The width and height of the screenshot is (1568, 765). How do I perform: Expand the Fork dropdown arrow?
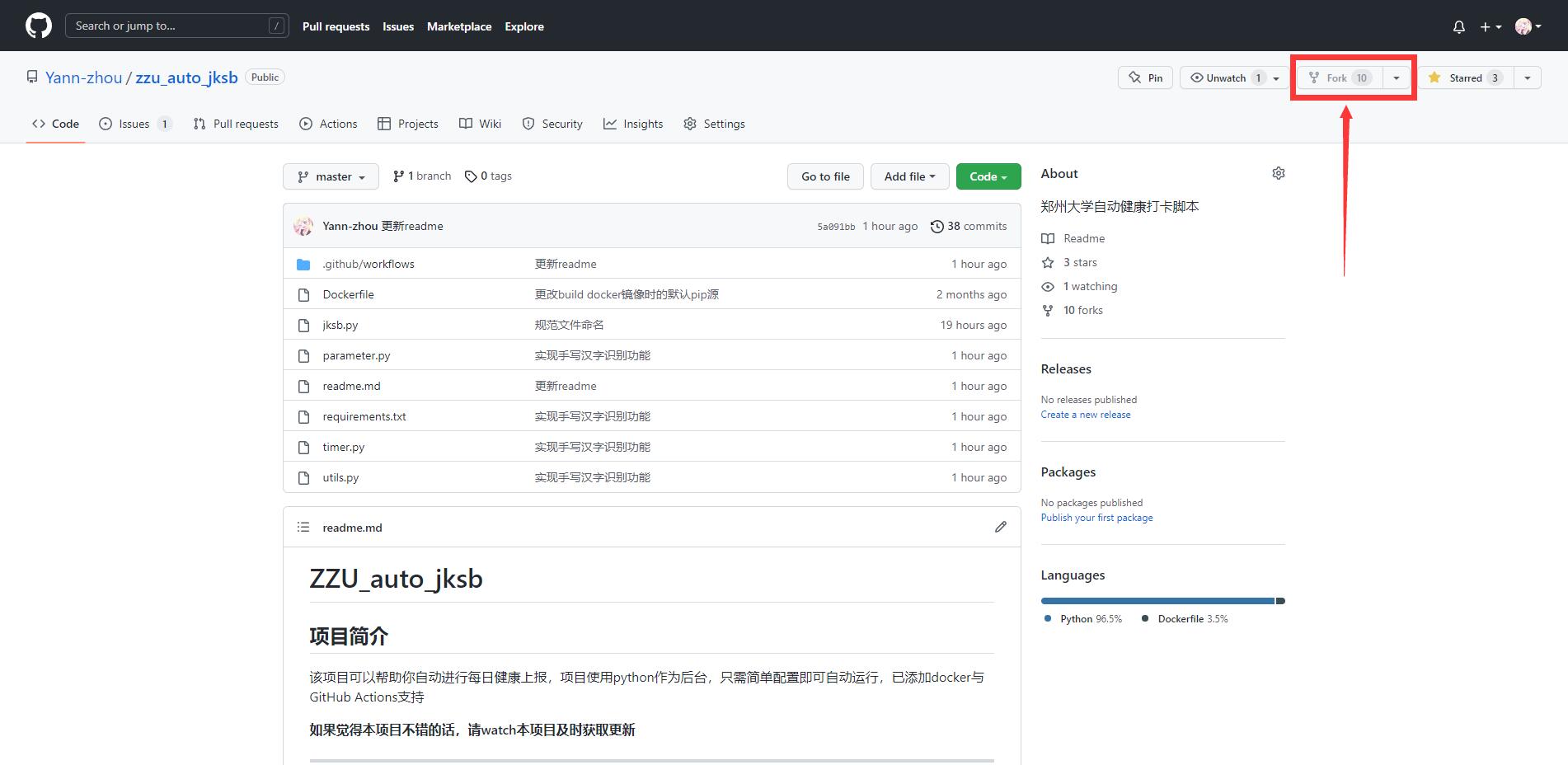pyautogui.click(x=1396, y=78)
